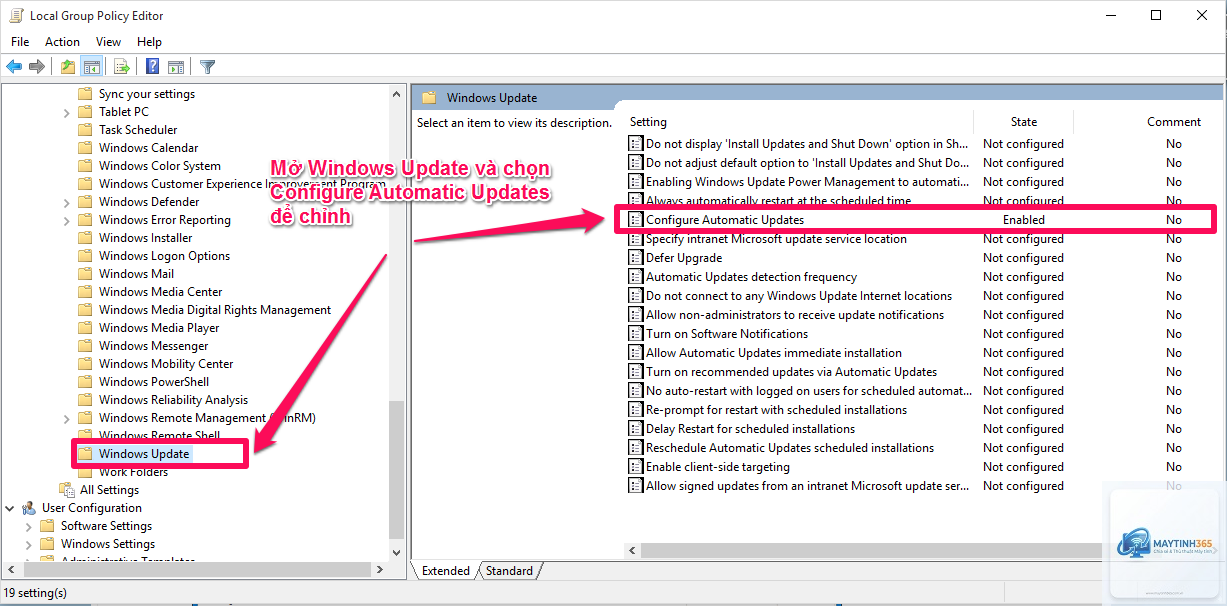Viewport: 1227px width, 606px height.
Task: Sort by the State column header
Action: [x=1023, y=122]
